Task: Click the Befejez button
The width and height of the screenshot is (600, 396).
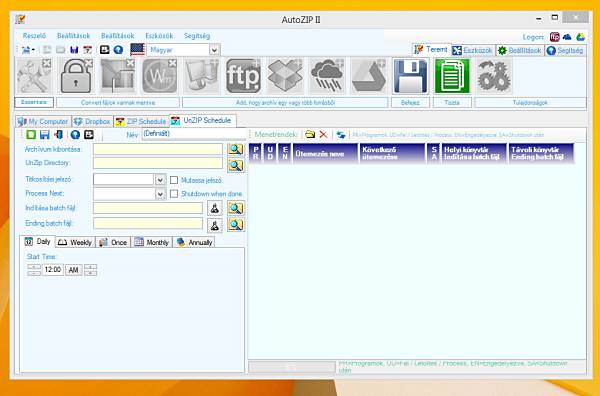Action: tap(410, 103)
